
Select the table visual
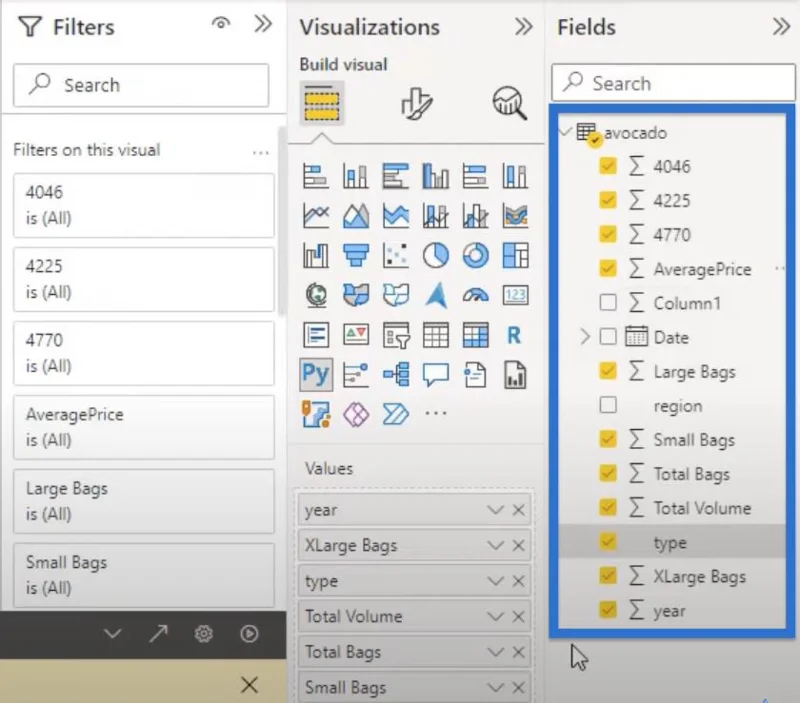(436, 335)
